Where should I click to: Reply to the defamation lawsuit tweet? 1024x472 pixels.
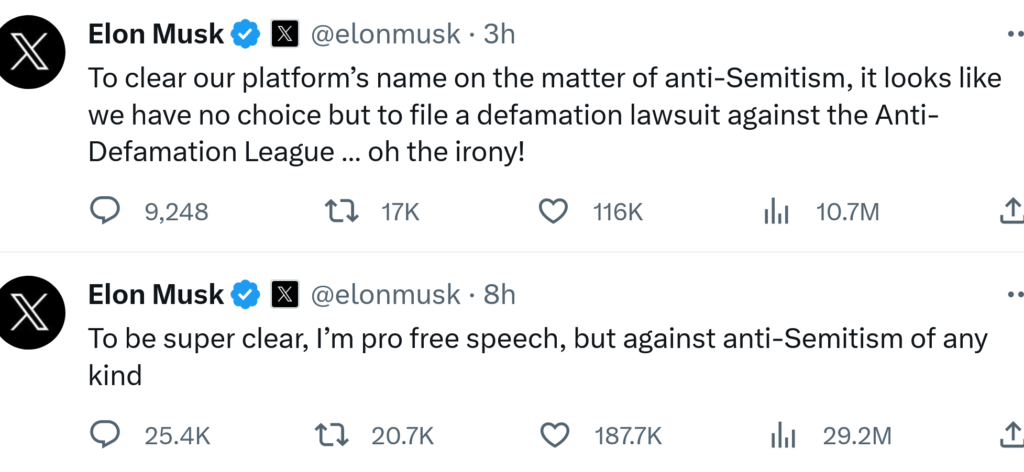pos(104,211)
